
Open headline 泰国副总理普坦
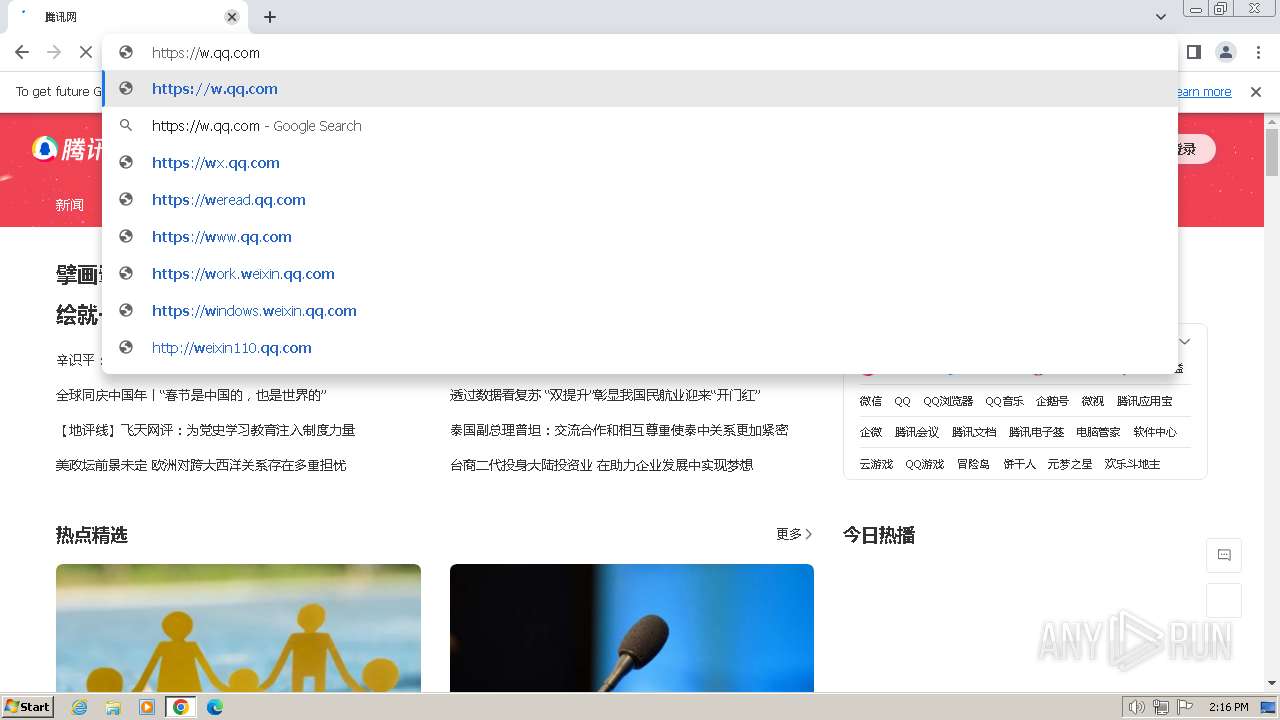click(619, 430)
